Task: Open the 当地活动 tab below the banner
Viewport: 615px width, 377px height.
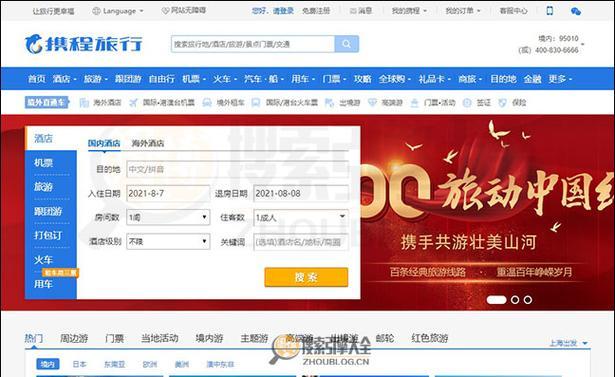Action: [160, 338]
